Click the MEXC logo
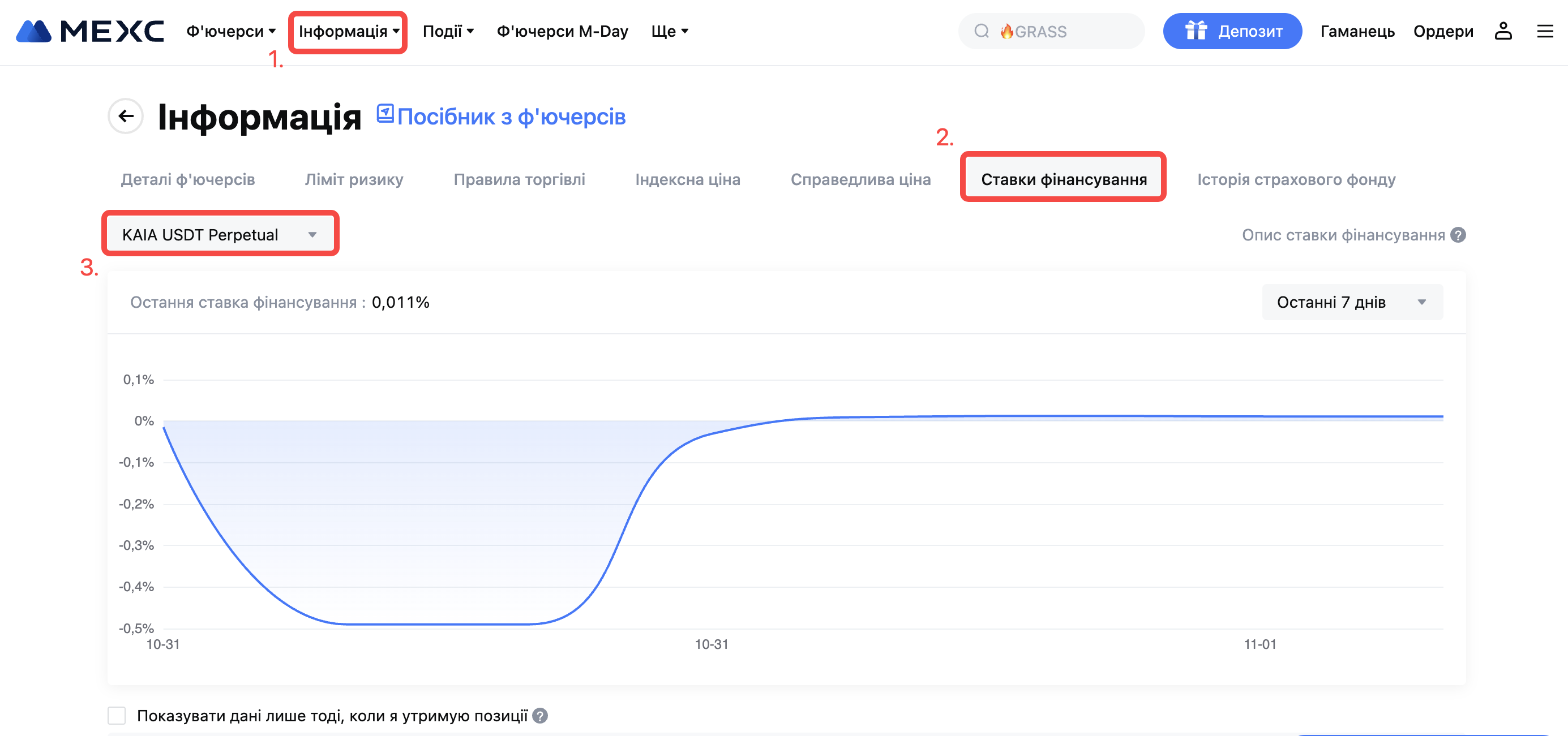The height and width of the screenshot is (736, 1568). [90, 31]
